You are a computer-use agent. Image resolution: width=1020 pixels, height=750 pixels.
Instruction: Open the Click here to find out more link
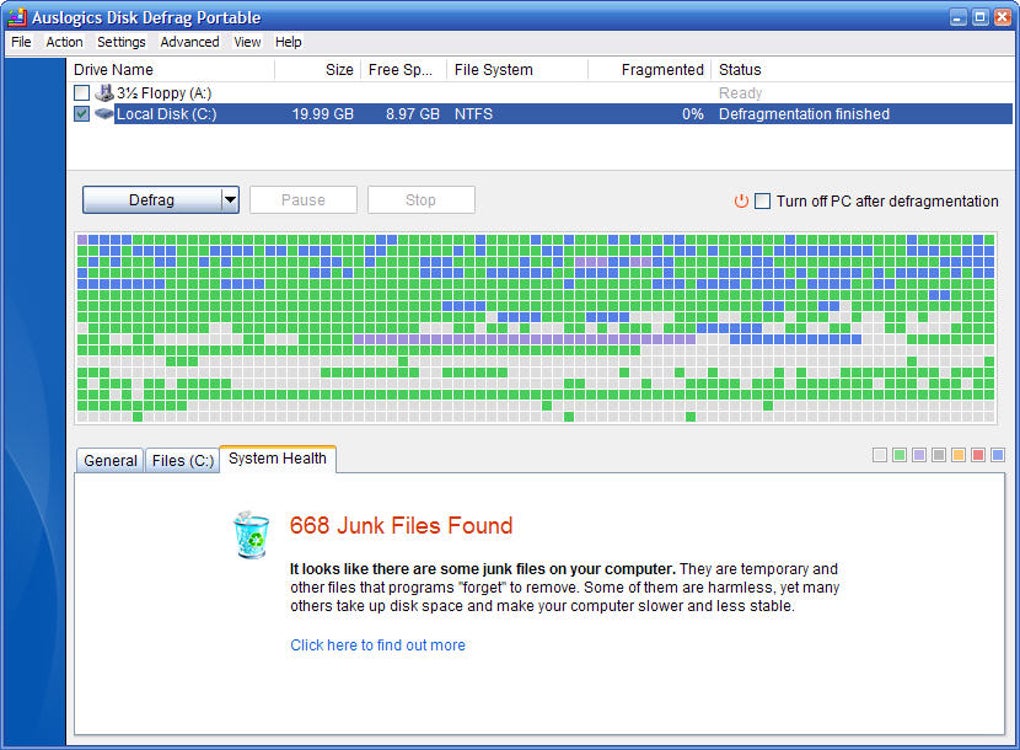click(378, 645)
